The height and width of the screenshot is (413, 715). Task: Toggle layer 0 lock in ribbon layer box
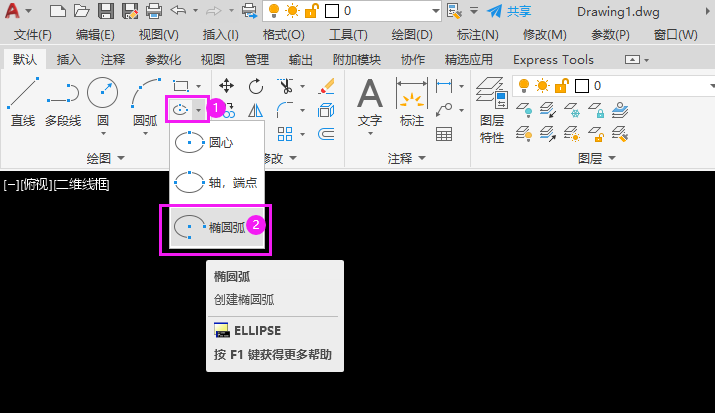[562, 86]
